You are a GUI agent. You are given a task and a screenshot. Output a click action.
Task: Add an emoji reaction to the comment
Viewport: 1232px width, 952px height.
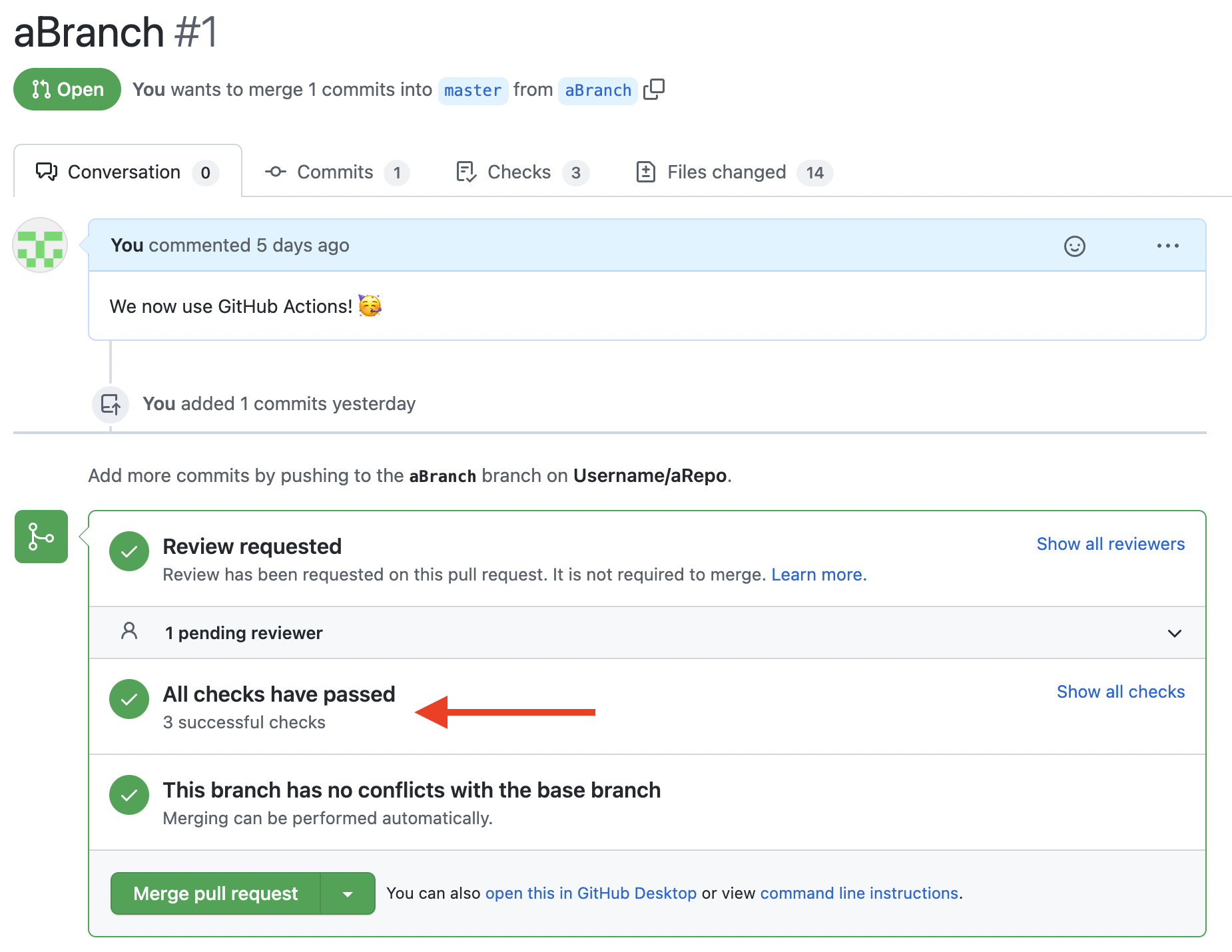[1074, 246]
